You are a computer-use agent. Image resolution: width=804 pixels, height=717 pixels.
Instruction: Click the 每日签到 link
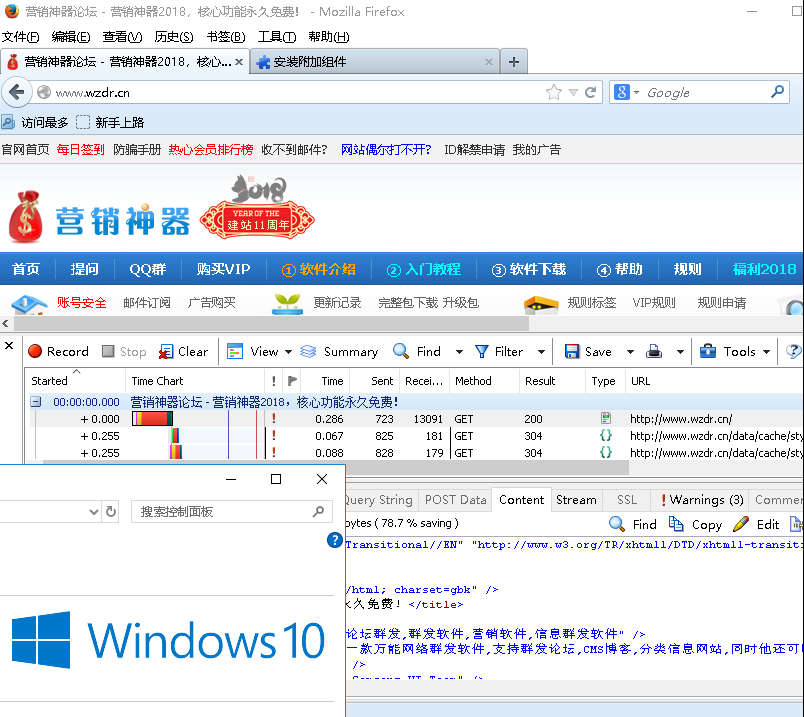coord(80,150)
